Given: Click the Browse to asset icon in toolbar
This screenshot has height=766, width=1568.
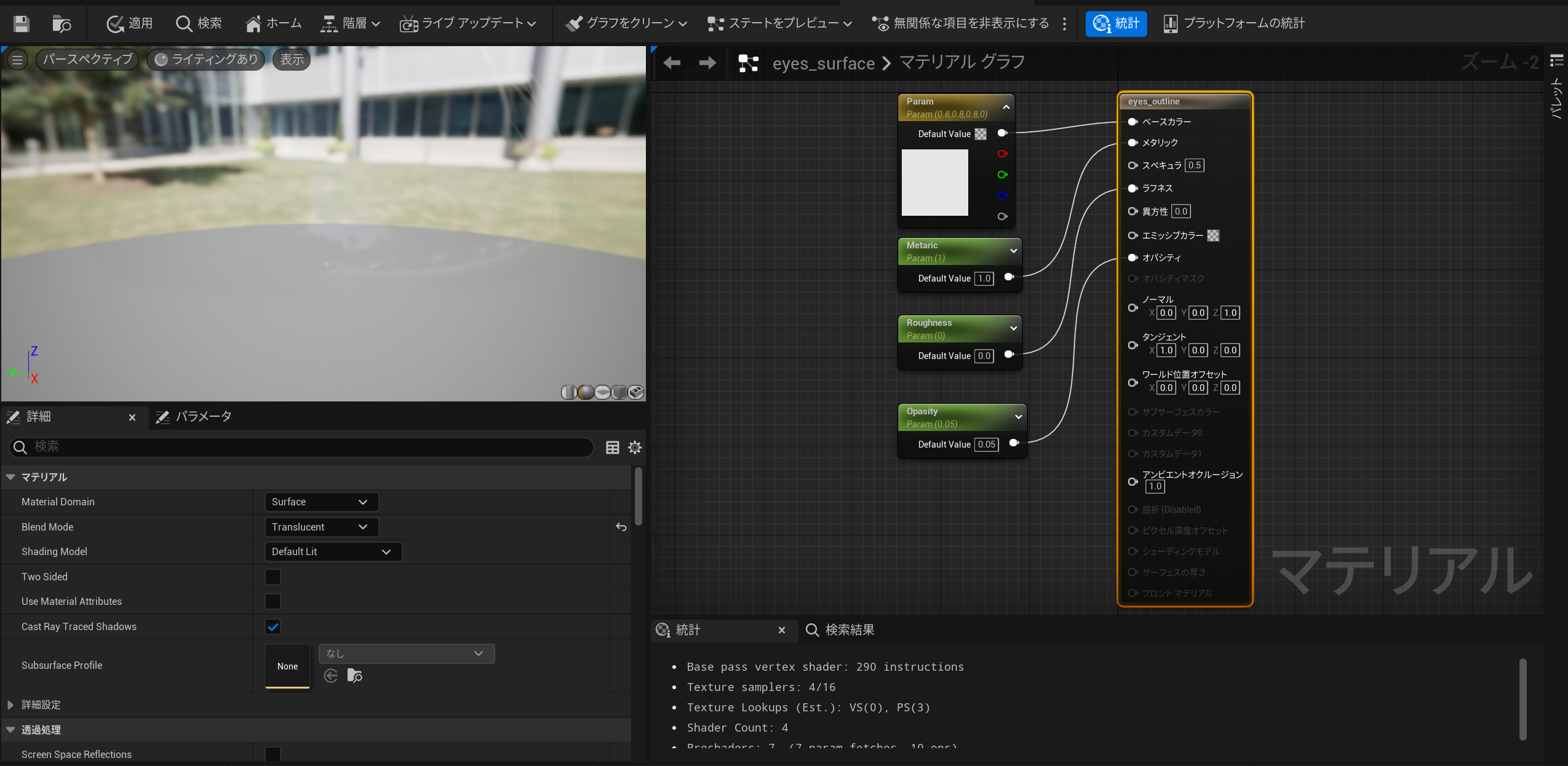Looking at the screenshot, I should click(x=62, y=23).
